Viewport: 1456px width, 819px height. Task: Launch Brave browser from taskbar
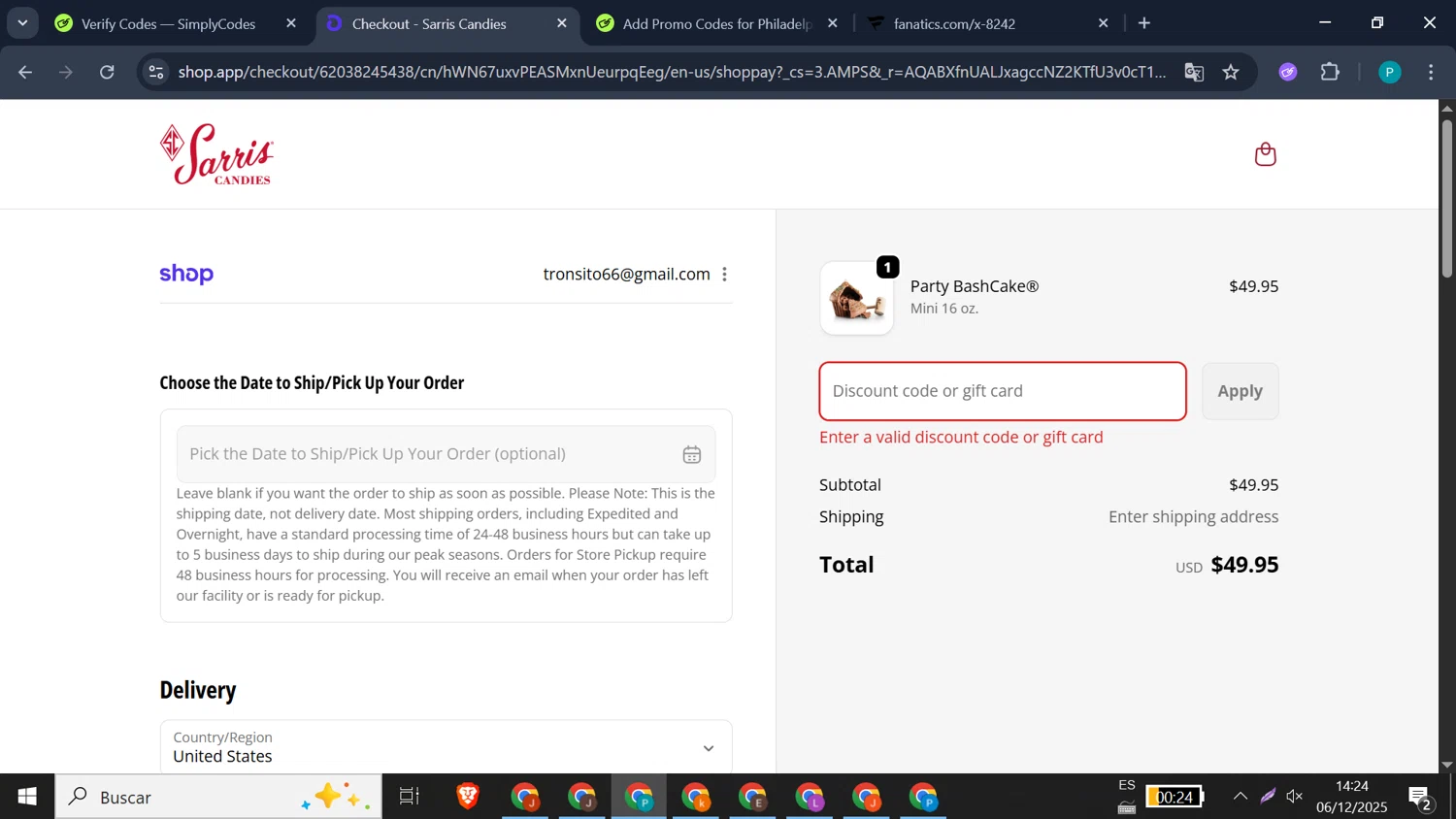click(x=468, y=797)
